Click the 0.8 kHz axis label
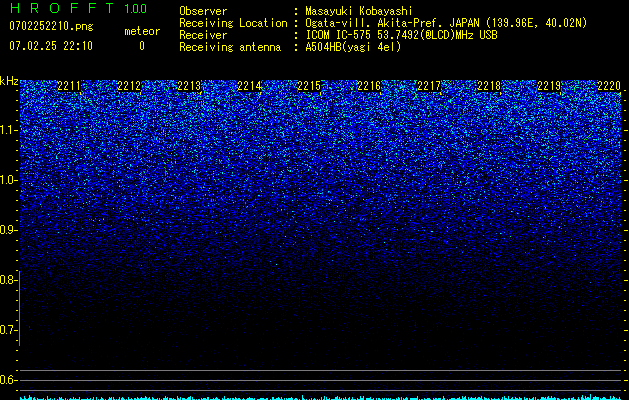Screen dimensions: 629x400 point(8,280)
